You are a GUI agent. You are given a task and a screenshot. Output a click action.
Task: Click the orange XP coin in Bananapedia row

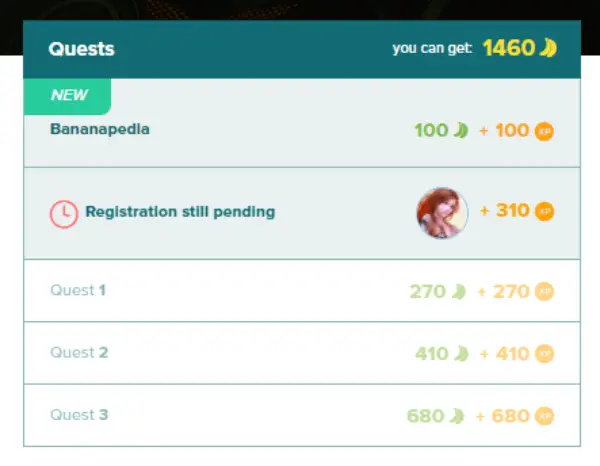544,131
